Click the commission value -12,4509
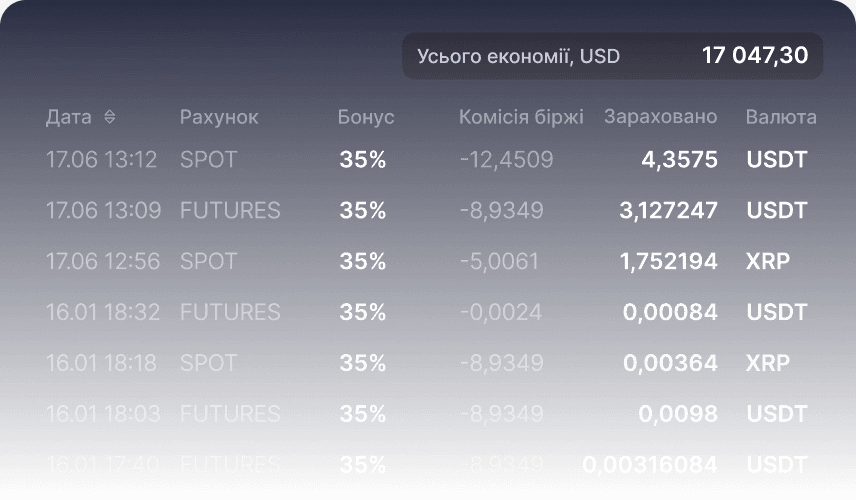The width and height of the screenshot is (856, 500). point(506,159)
